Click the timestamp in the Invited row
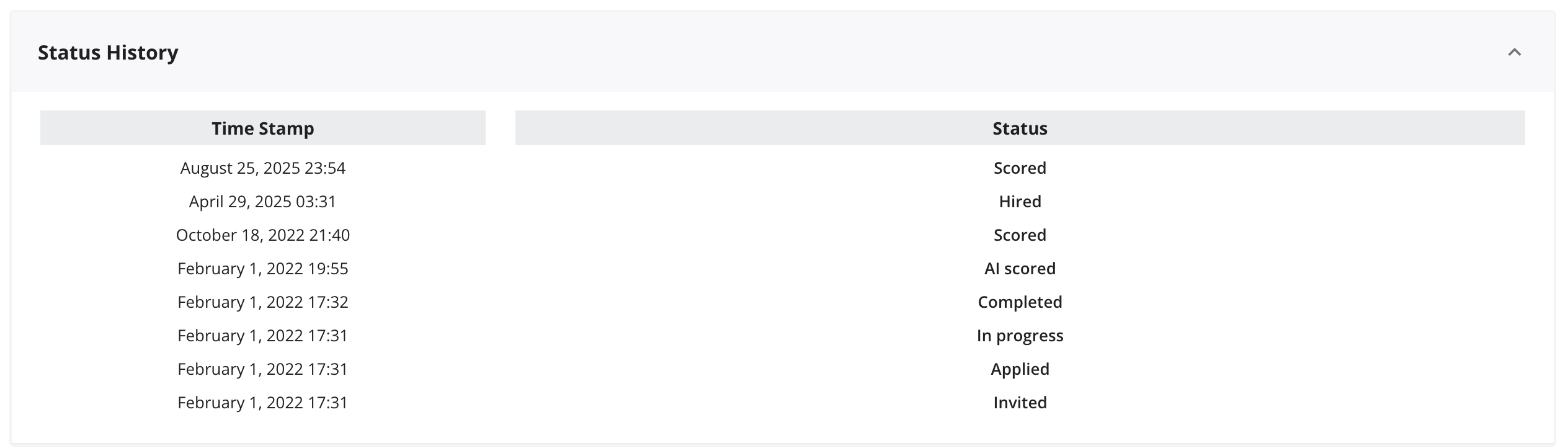 [262, 403]
